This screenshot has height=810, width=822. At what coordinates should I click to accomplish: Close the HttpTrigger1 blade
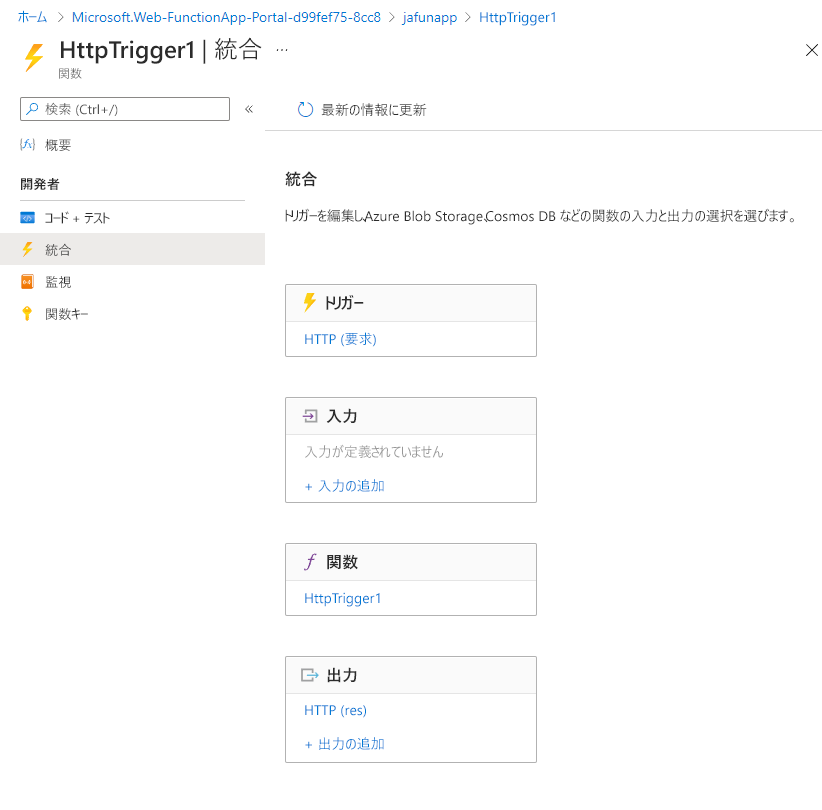point(812,50)
